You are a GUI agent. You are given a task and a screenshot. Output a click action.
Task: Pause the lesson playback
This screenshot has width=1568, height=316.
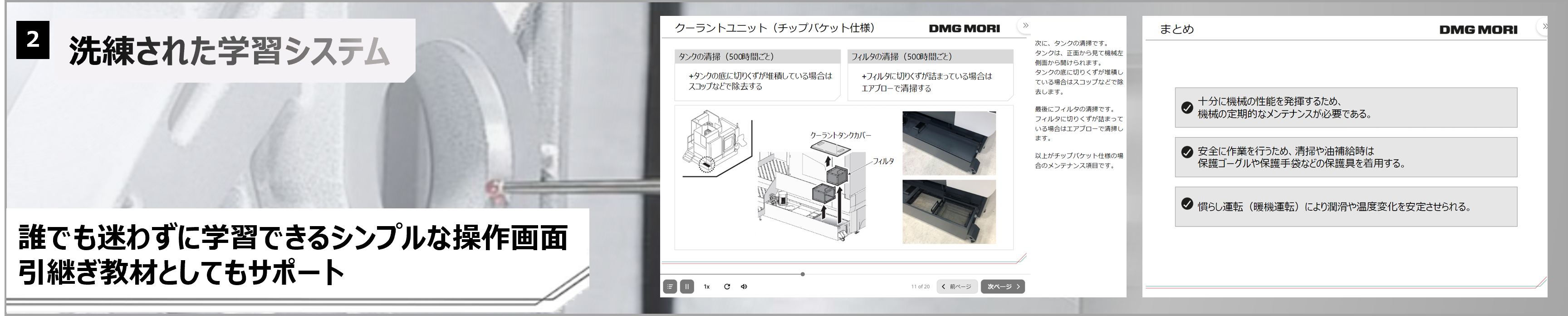click(686, 286)
